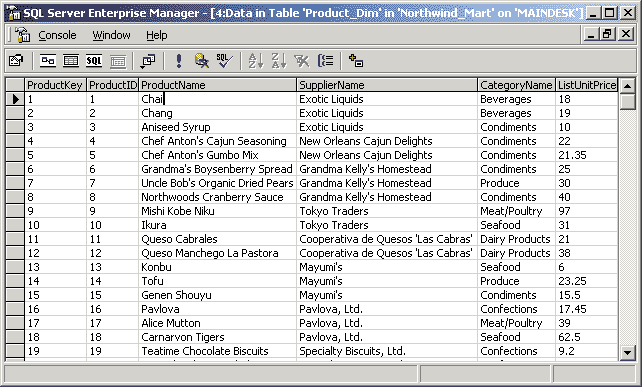Click the CategoryName column header
Viewport: 642px width, 387px height.
[516, 85]
